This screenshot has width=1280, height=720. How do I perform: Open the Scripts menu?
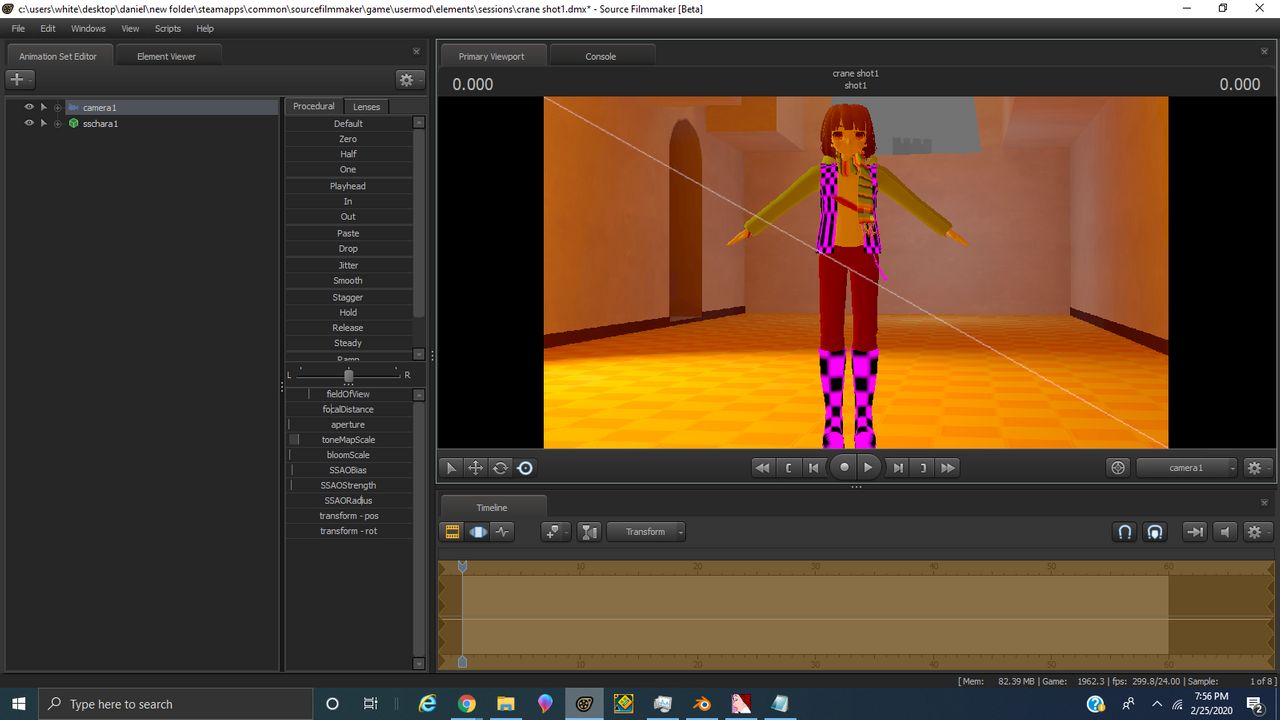click(x=168, y=29)
